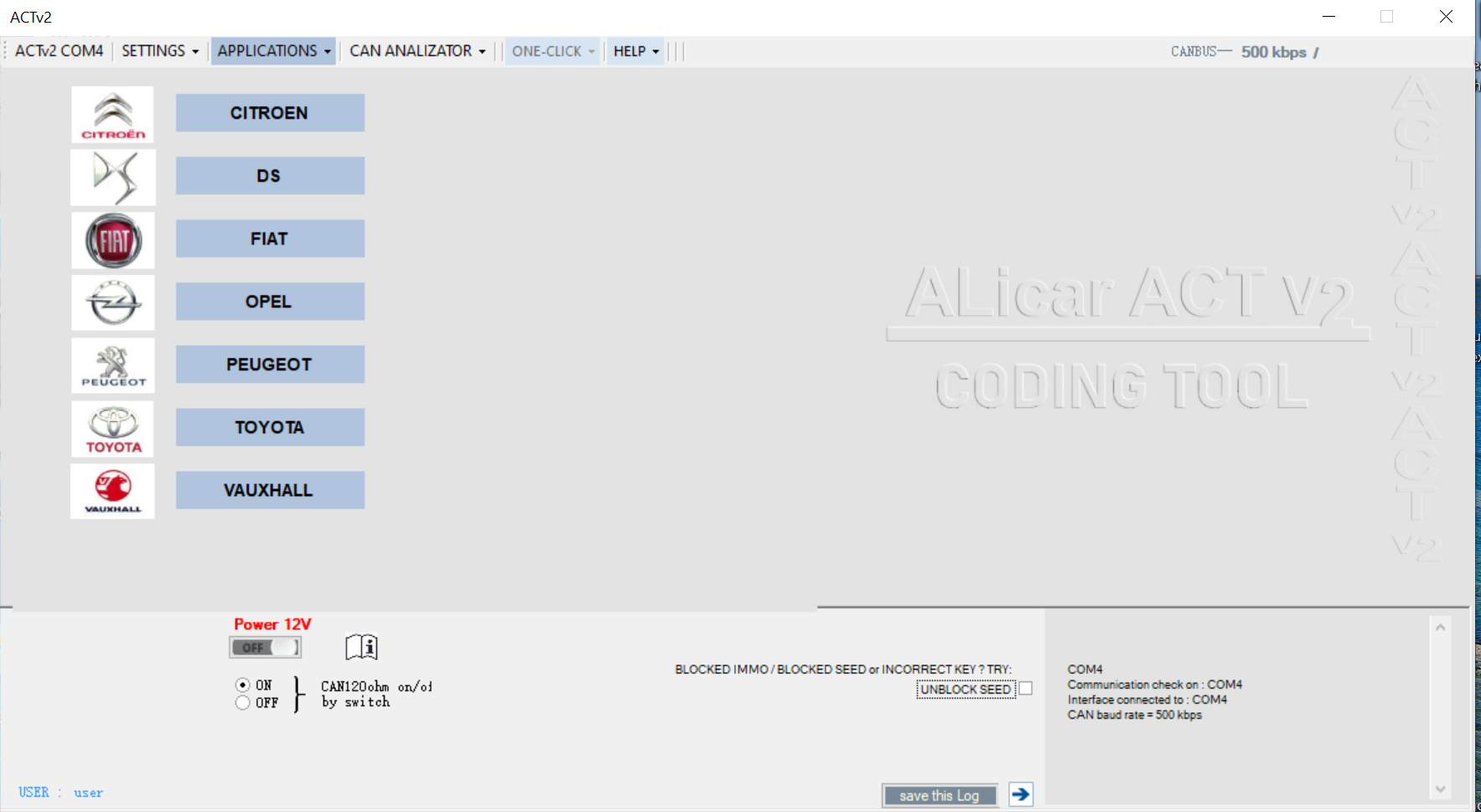Open the APPLICATIONS dropdown menu
Image resolution: width=1481 pixels, height=812 pixels.
coord(273,51)
